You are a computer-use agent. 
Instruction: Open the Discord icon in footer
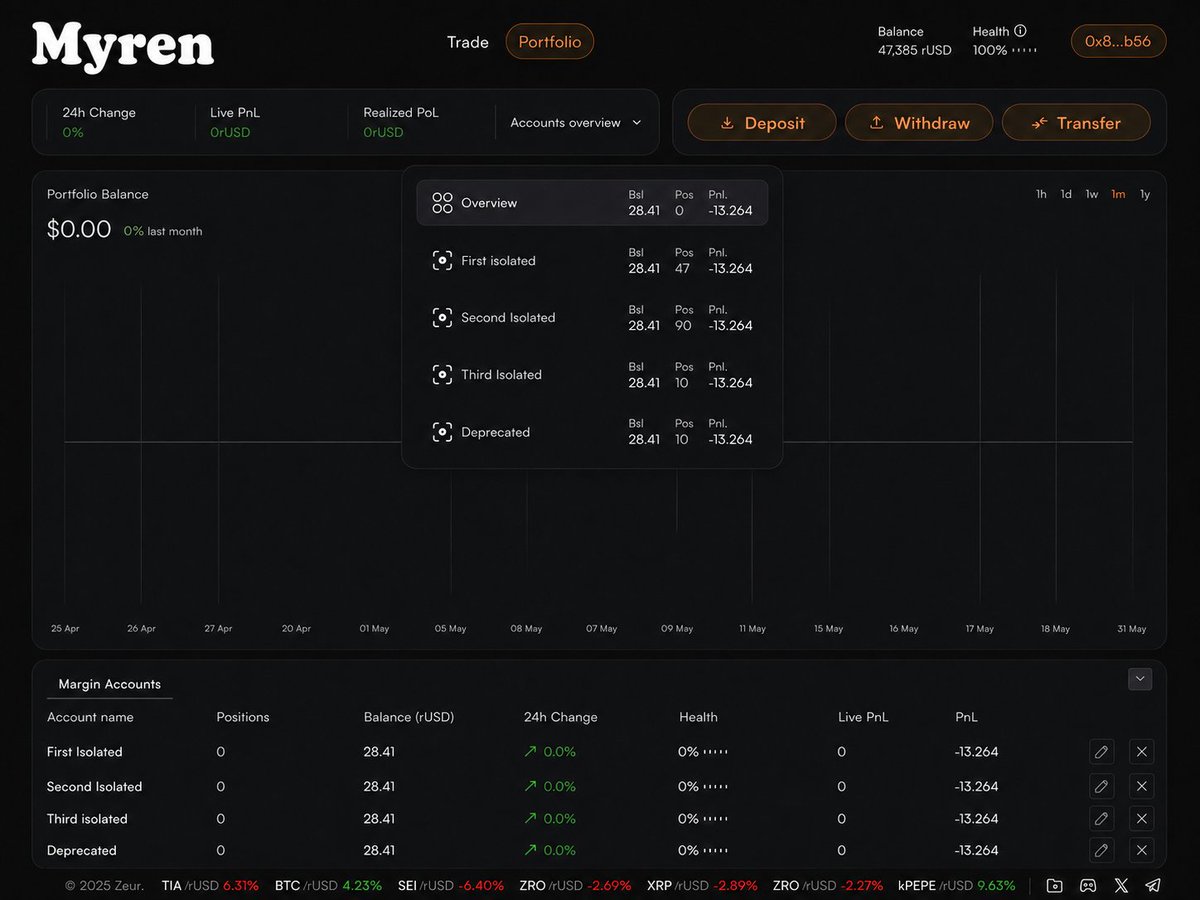click(1088, 885)
